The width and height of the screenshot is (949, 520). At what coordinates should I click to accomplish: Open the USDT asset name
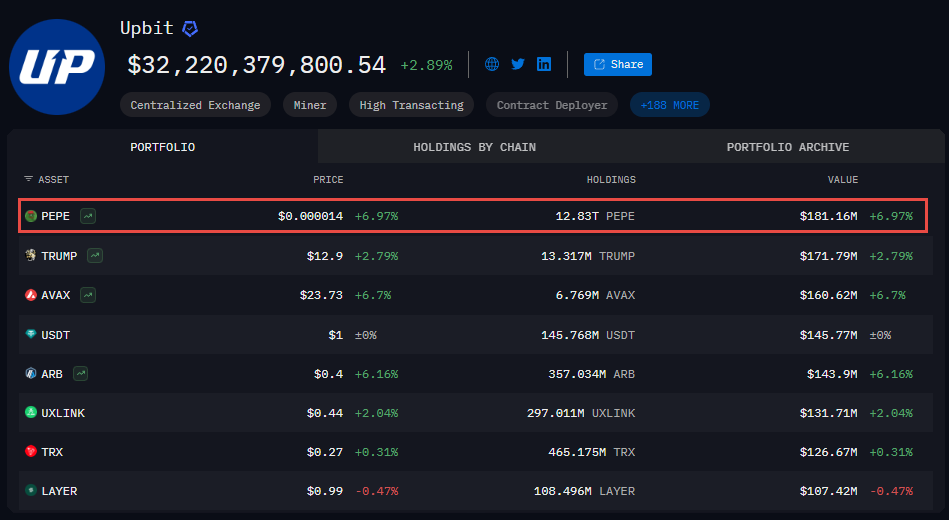pos(56,335)
